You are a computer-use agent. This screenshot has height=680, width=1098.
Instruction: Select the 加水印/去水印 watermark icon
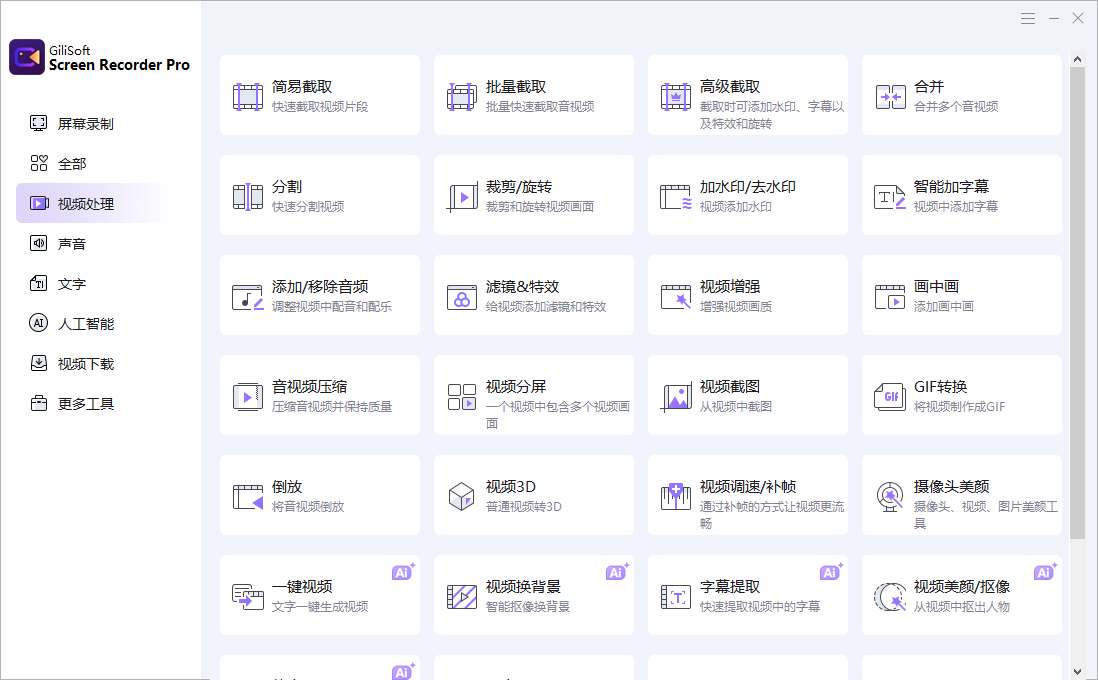[x=676, y=197]
